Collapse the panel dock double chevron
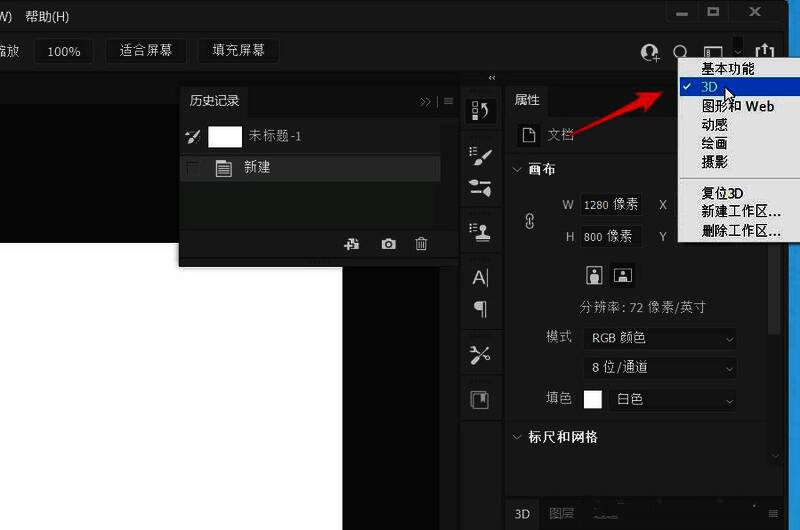The height and width of the screenshot is (530, 800). 492,78
